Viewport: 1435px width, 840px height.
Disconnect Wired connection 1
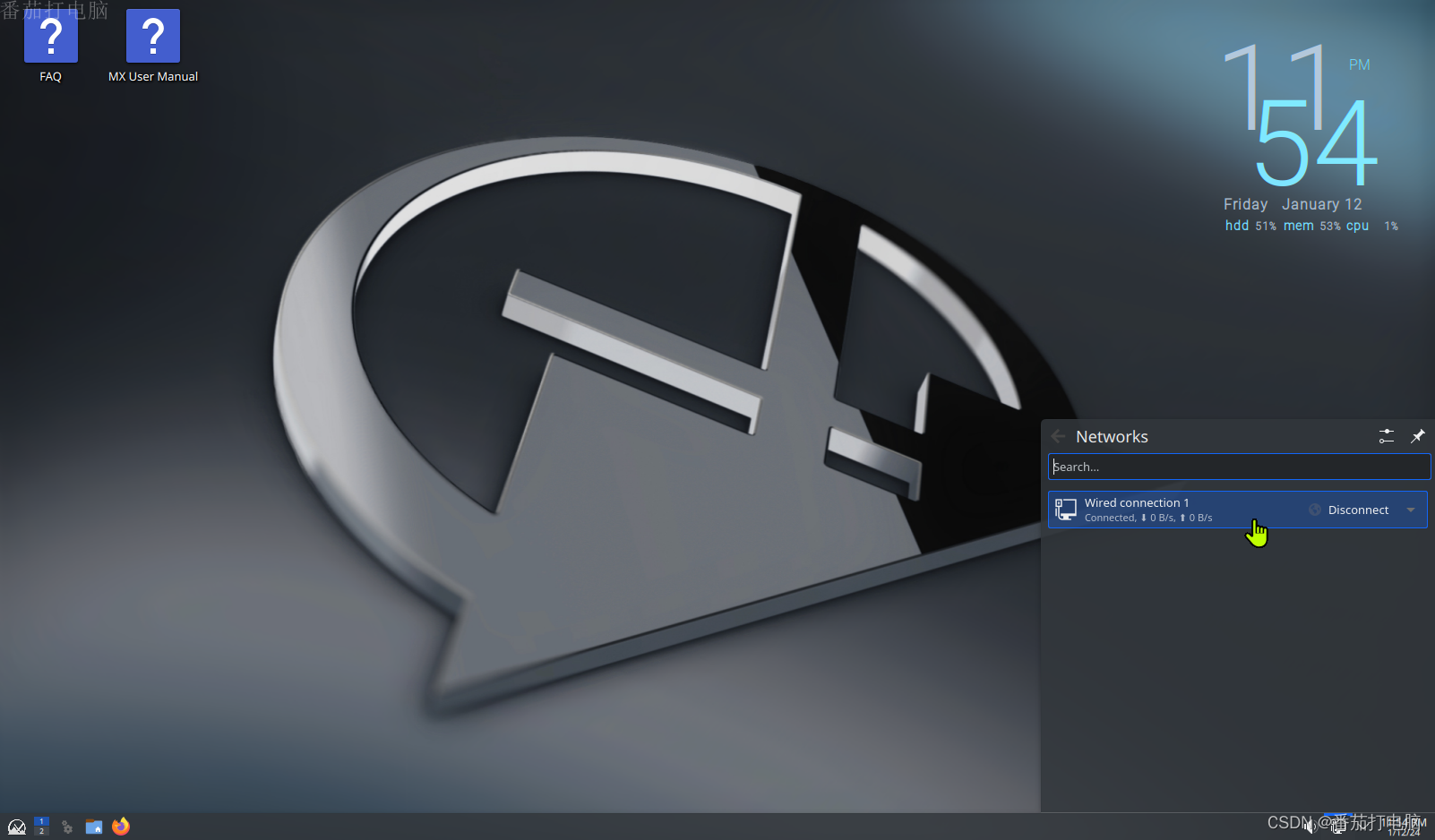coord(1348,510)
